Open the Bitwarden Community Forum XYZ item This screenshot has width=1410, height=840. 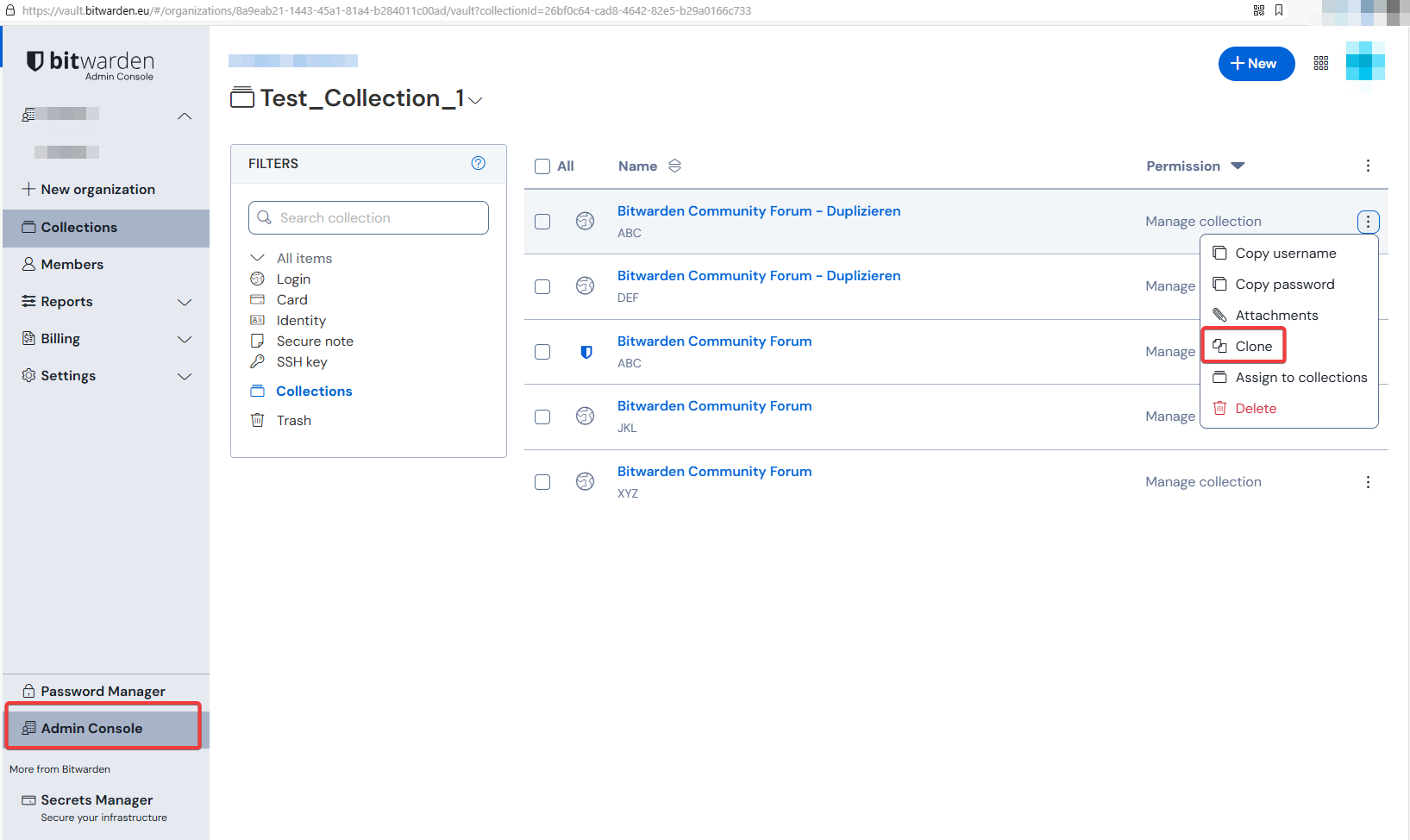pyautogui.click(x=714, y=472)
